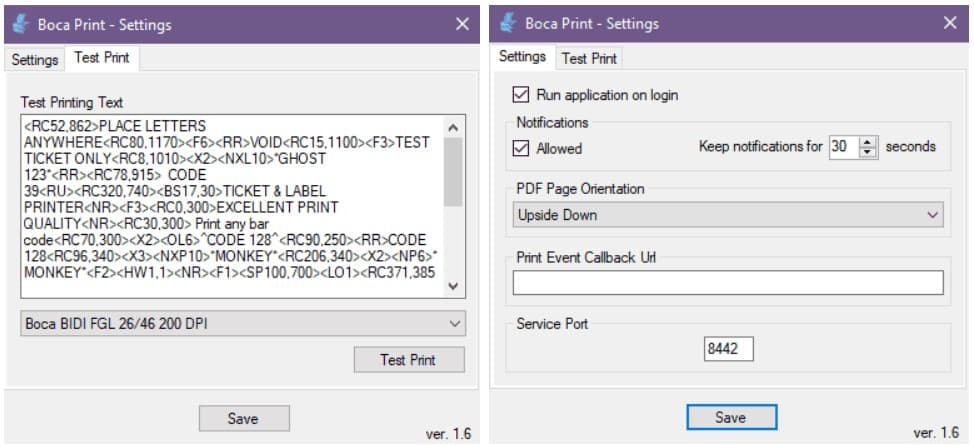
Task: Select Test Print tab in left window
Action: (x=102, y=58)
